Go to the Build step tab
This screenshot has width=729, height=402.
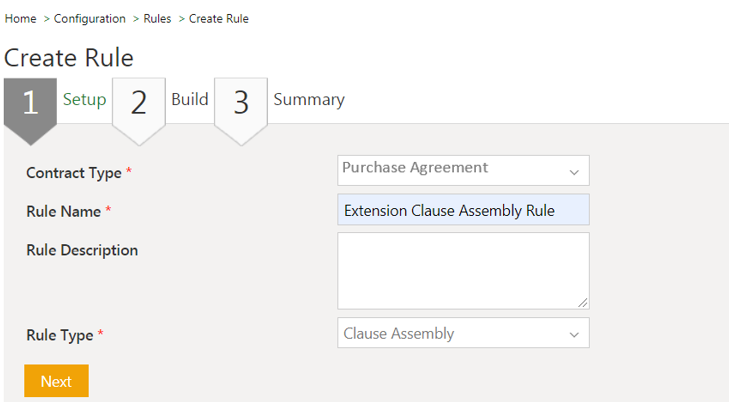[189, 100]
